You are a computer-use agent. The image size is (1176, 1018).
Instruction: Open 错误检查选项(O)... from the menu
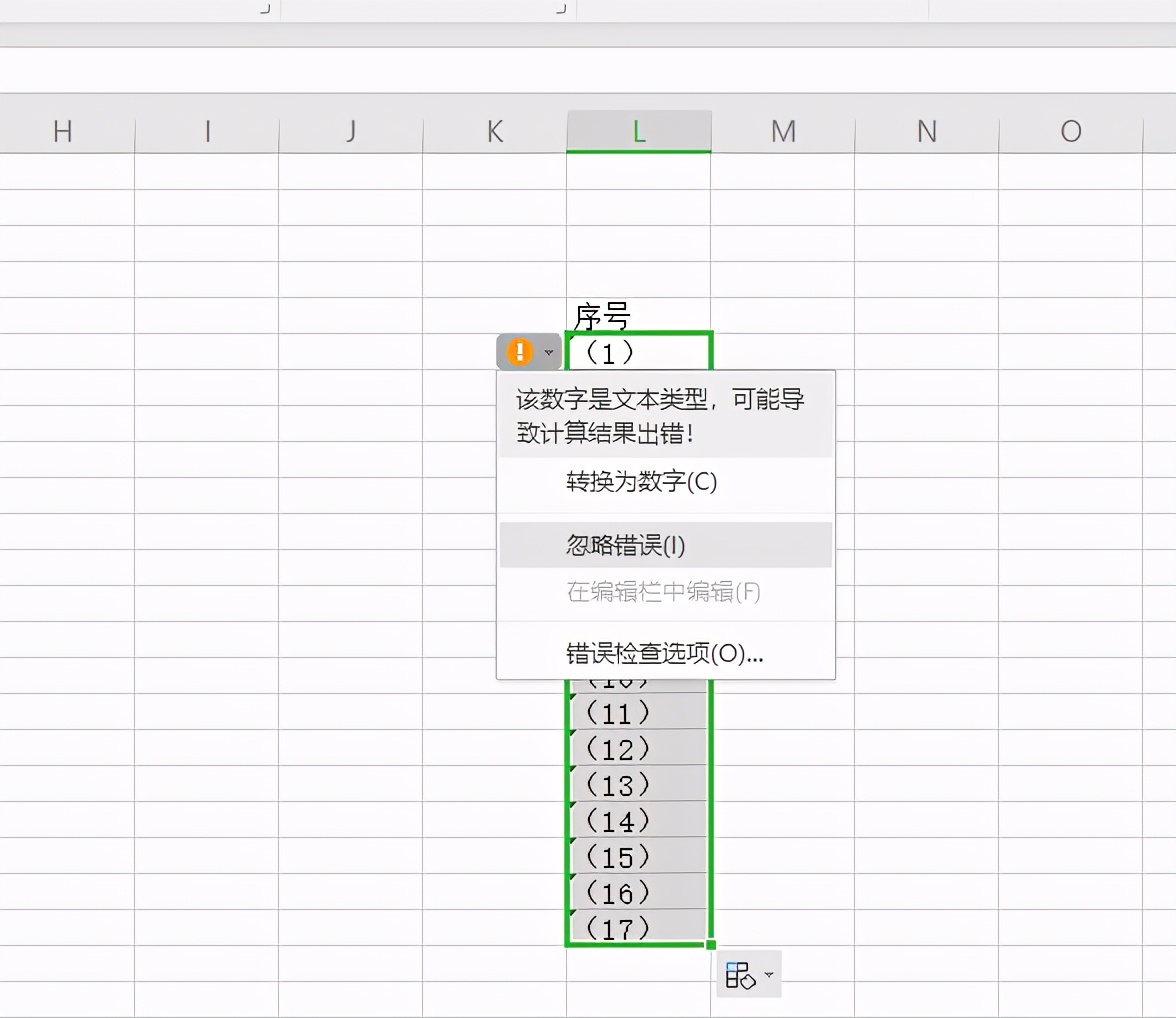click(x=666, y=653)
